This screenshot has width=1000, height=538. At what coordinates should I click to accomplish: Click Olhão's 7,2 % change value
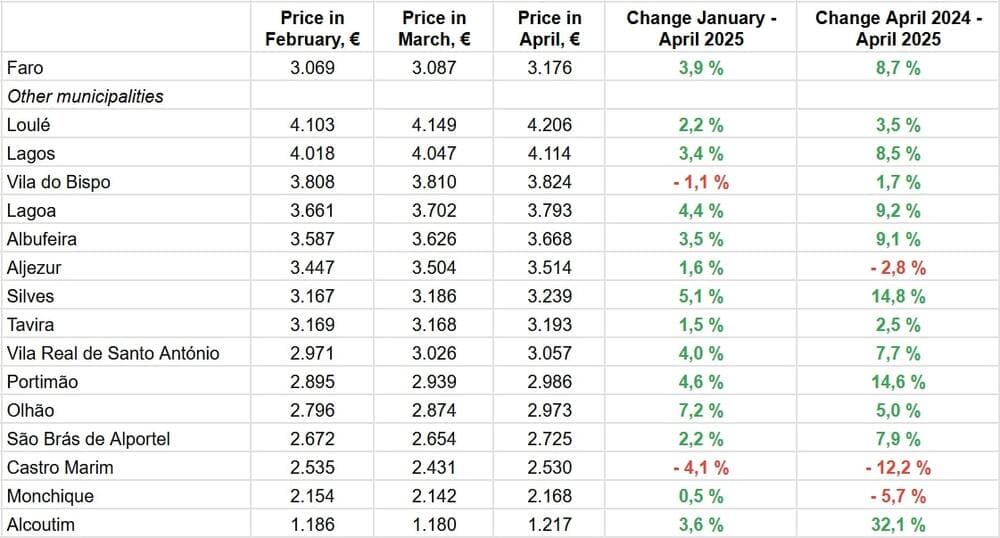(x=701, y=410)
